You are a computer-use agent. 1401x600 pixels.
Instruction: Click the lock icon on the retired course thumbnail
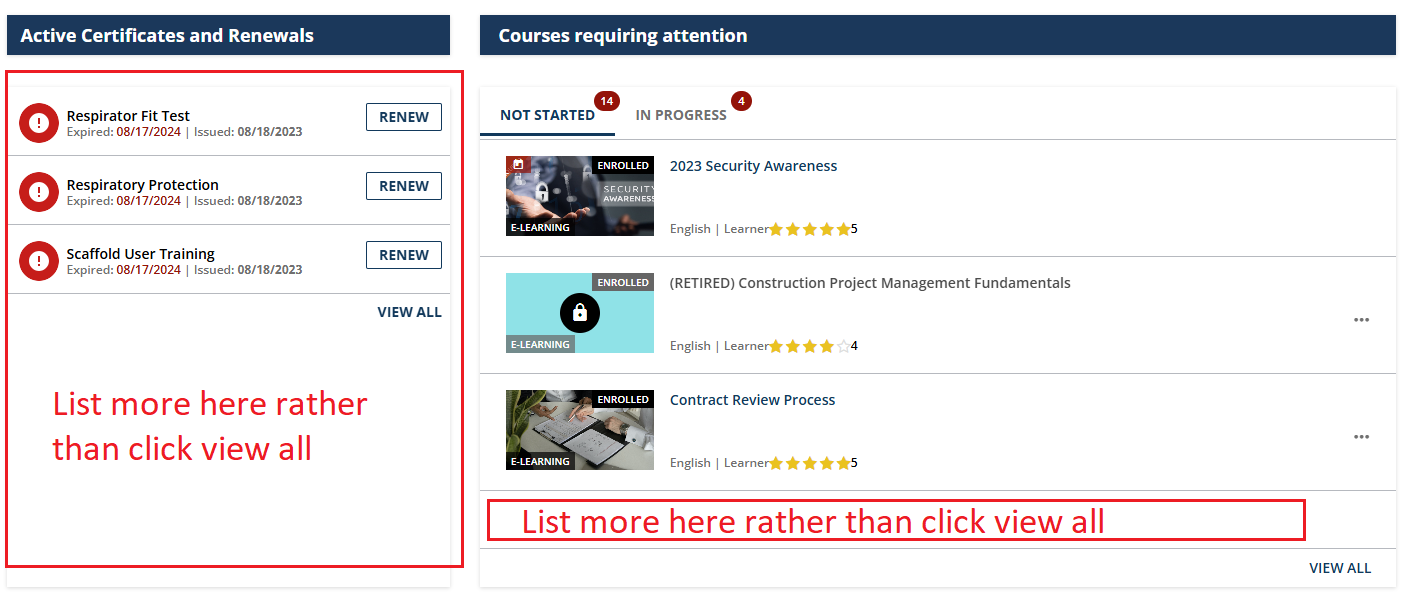[x=580, y=313]
